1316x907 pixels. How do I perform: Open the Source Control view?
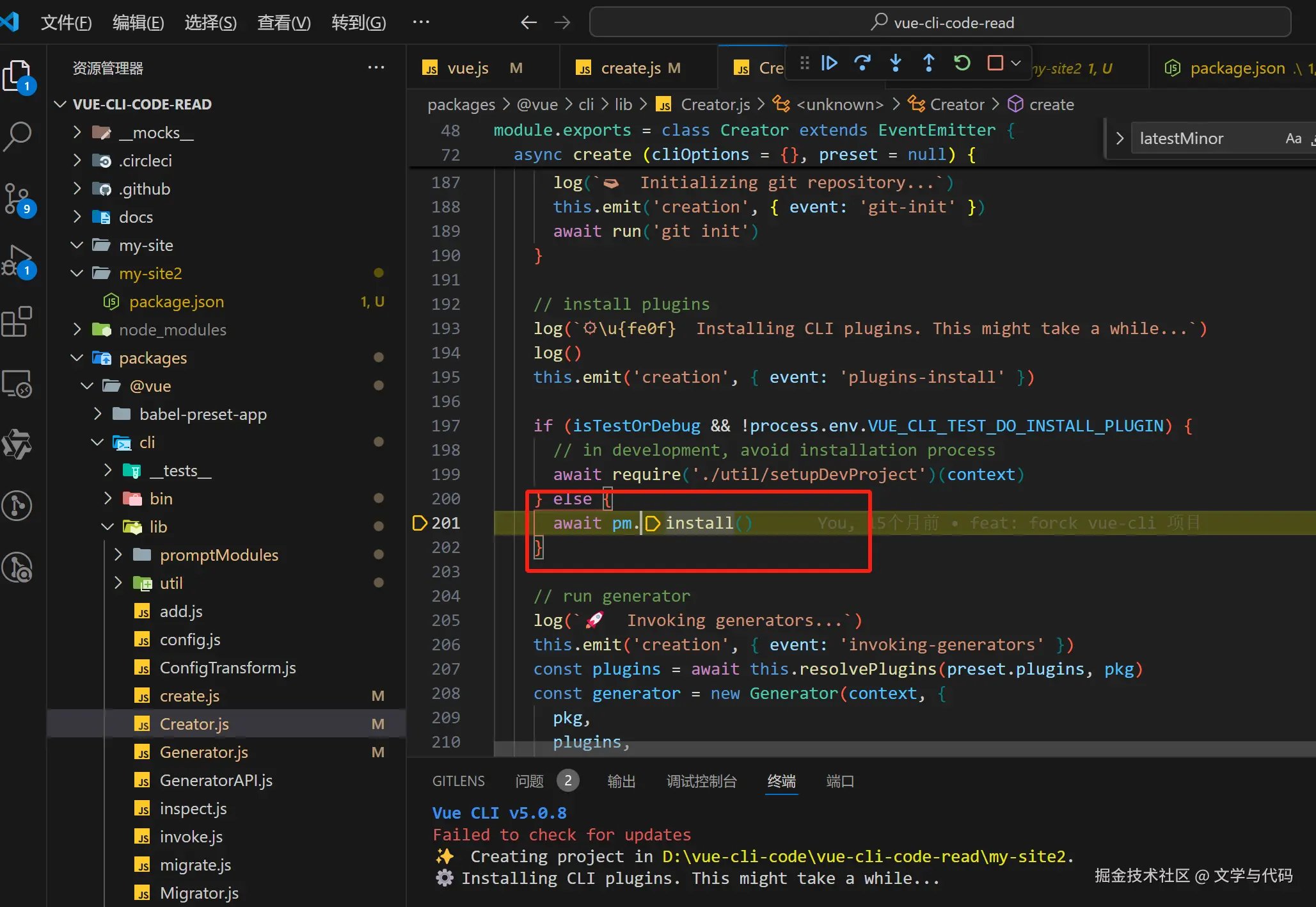pyautogui.click(x=18, y=198)
